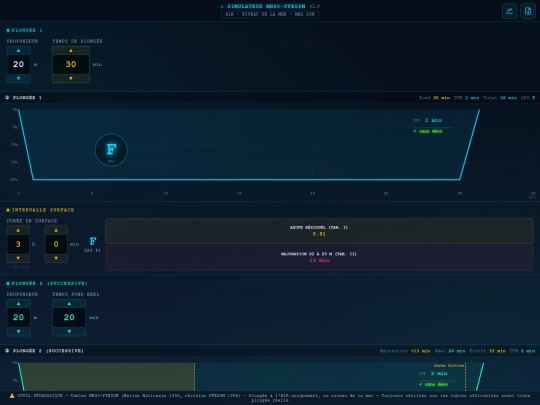Increase Plongée 1 temps de plongée
The image size is (540, 405).
pyautogui.click(x=71, y=51)
